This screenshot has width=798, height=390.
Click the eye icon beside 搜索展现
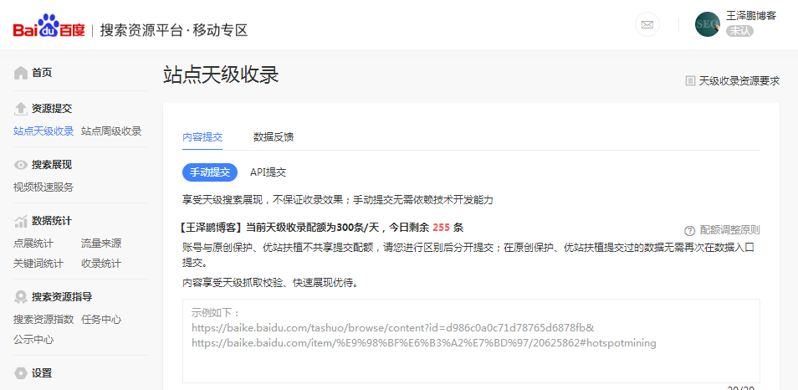coord(20,165)
